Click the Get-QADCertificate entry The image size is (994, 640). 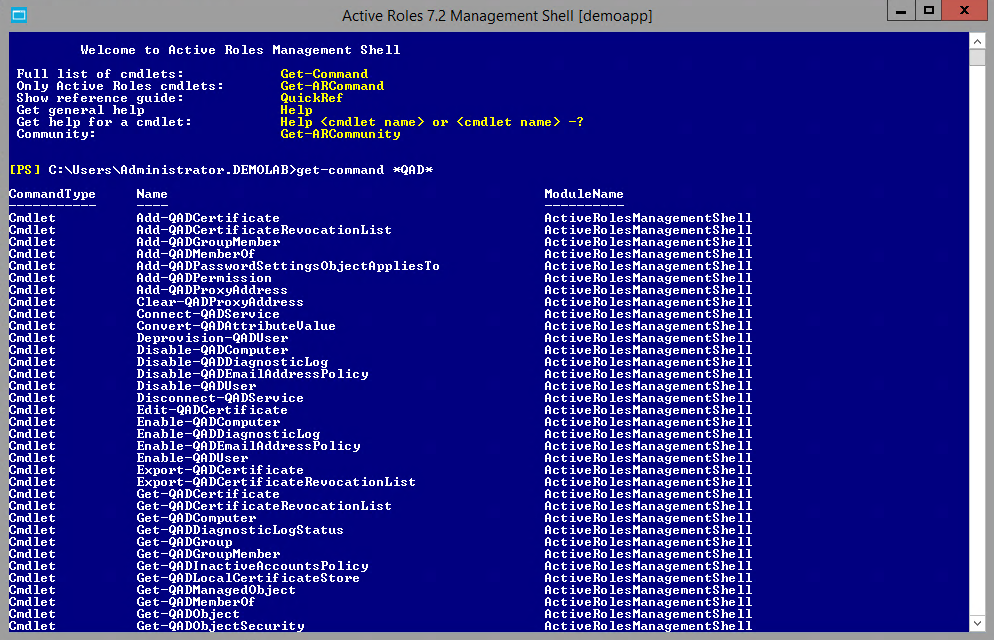[x=208, y=495]
